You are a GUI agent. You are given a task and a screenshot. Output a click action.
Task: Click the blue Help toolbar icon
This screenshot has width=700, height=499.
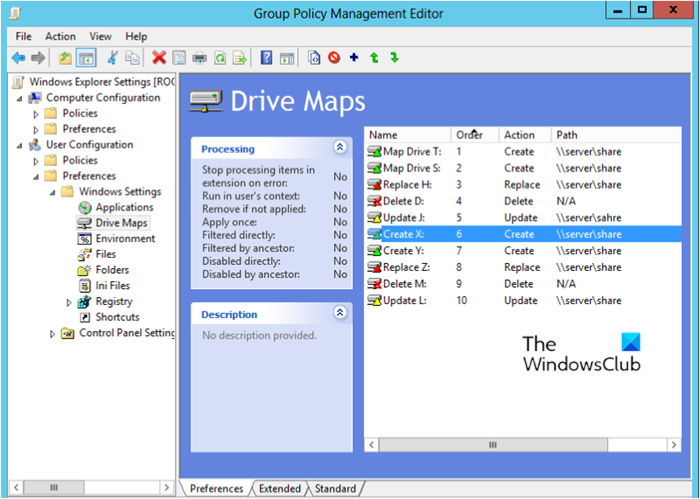point(266,58)
